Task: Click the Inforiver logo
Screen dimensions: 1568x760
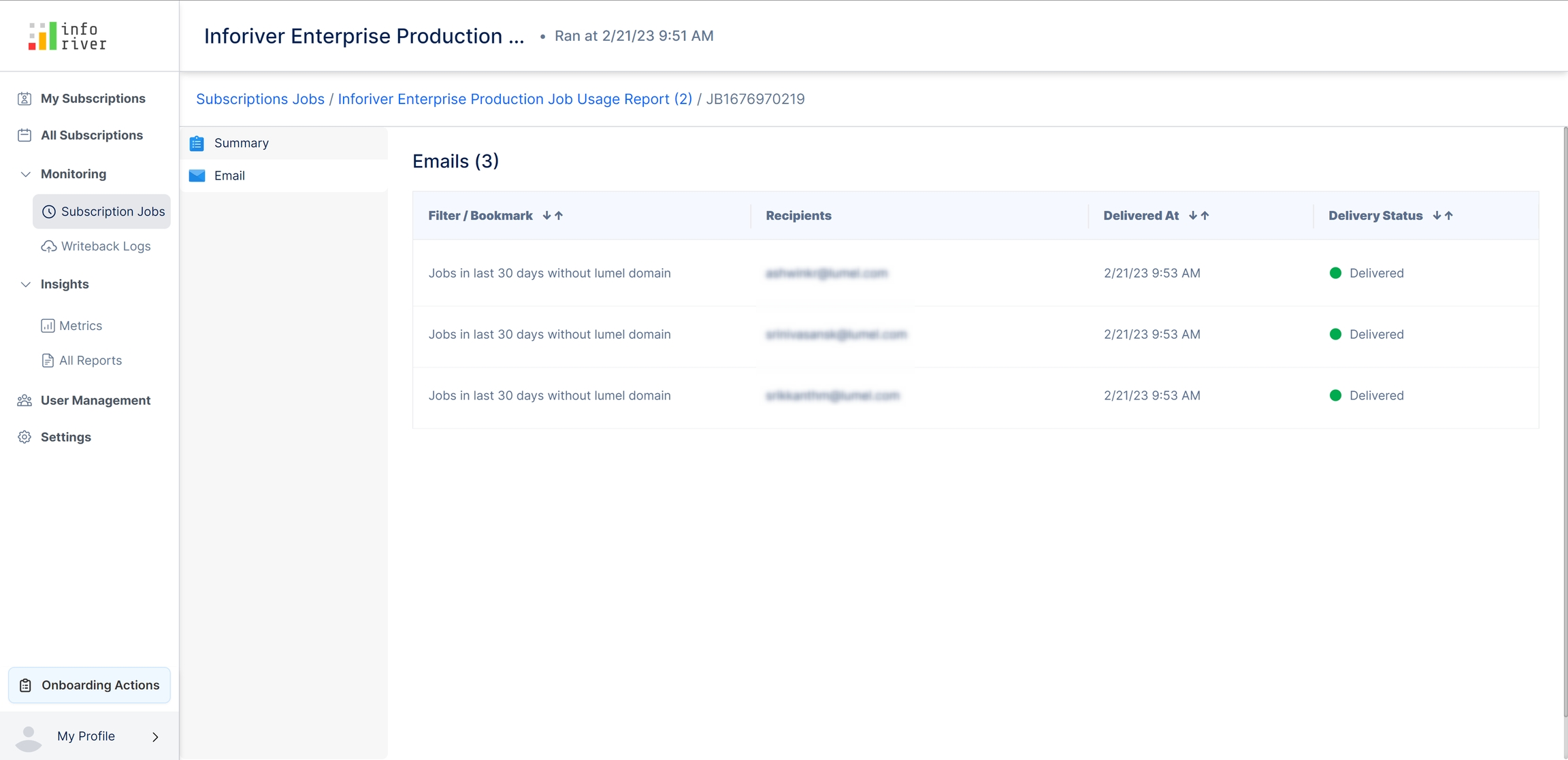Action: (67, 36)
